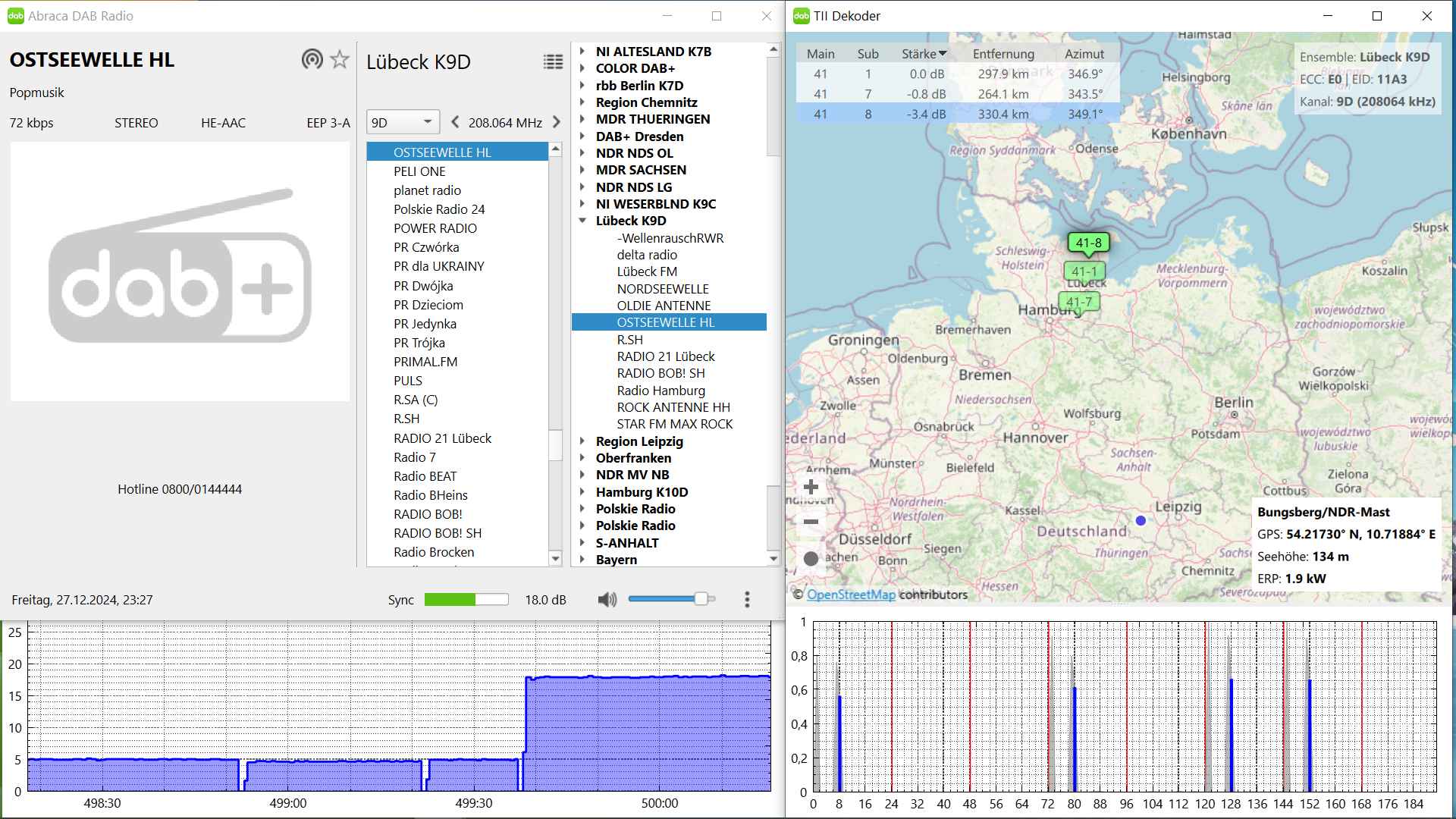Open the three-dot options menu

tap(747, 600)
